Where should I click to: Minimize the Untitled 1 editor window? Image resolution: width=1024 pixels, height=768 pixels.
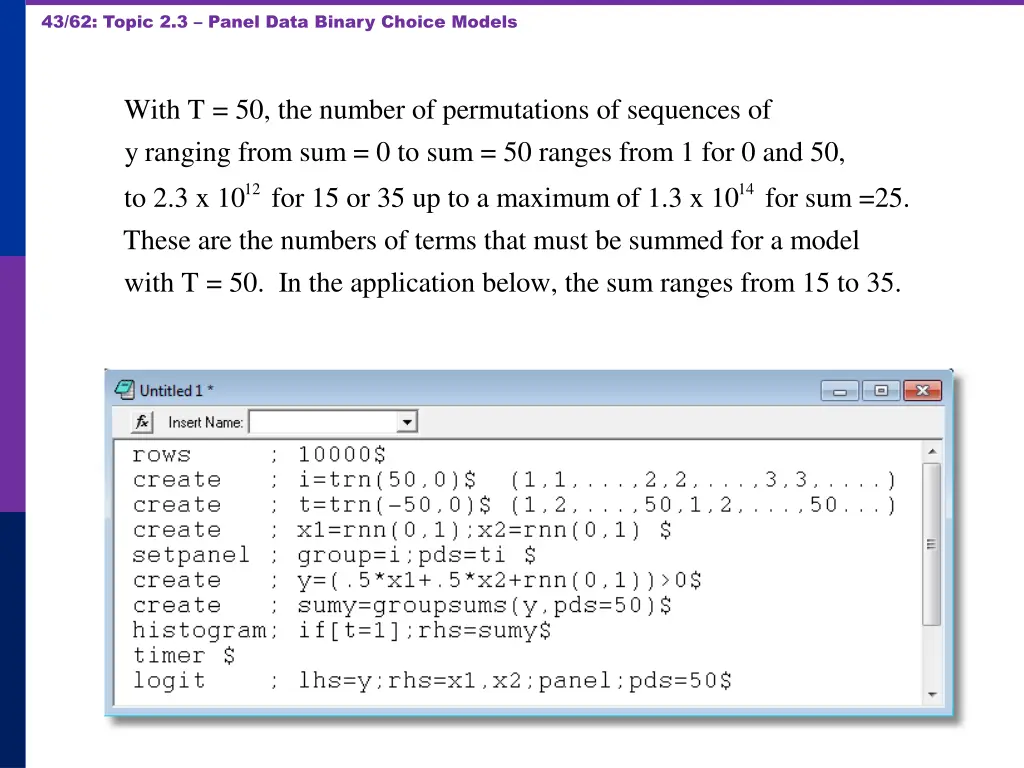[838, 390]
